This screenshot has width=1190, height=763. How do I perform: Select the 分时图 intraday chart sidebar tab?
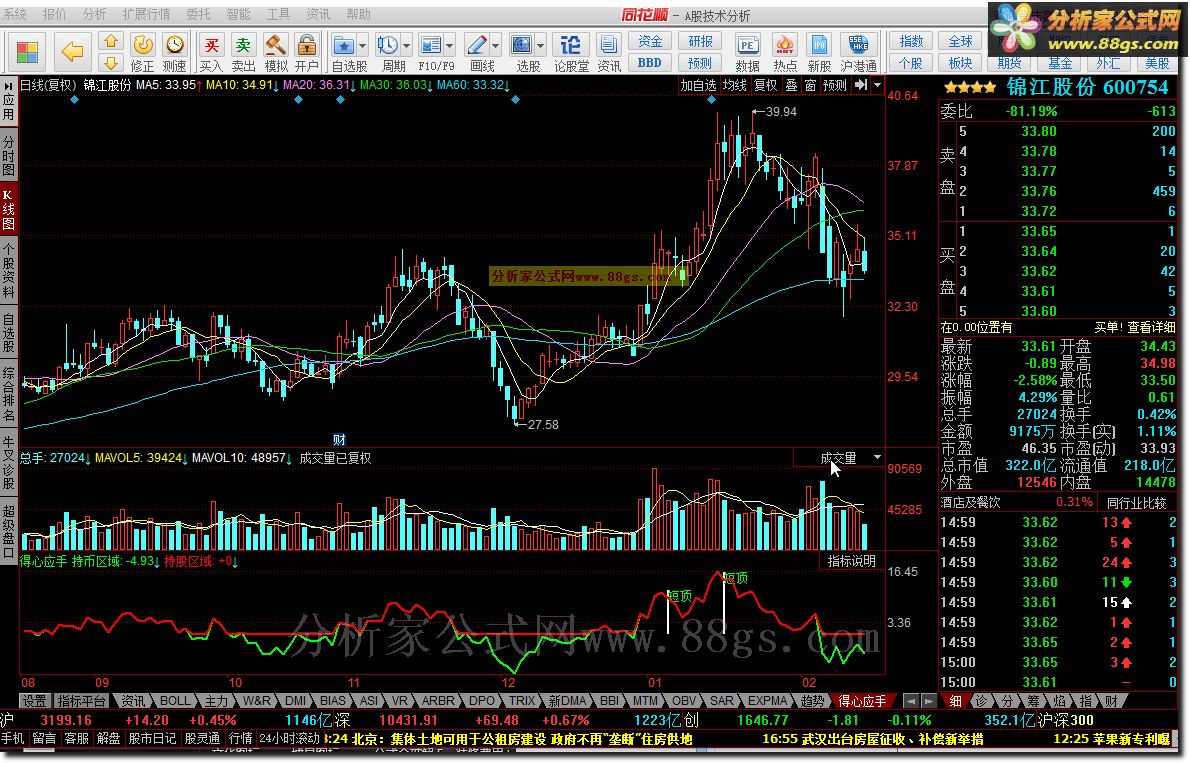coord(8,156)
